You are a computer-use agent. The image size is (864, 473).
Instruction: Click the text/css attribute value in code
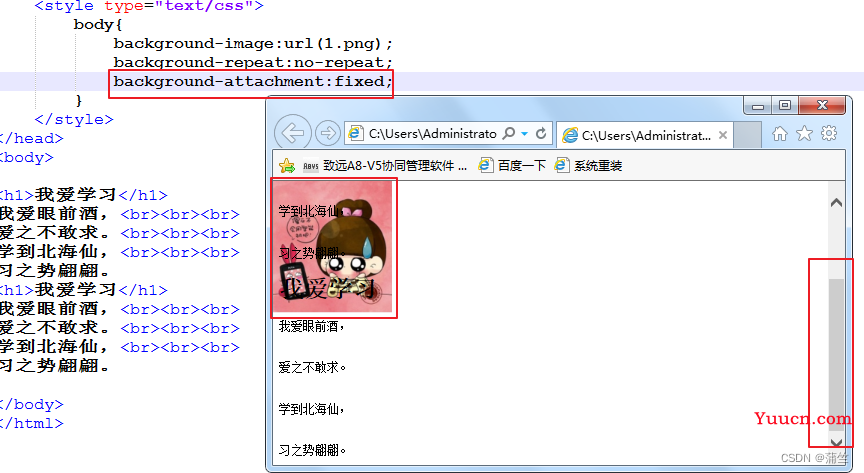click(204, 6)
